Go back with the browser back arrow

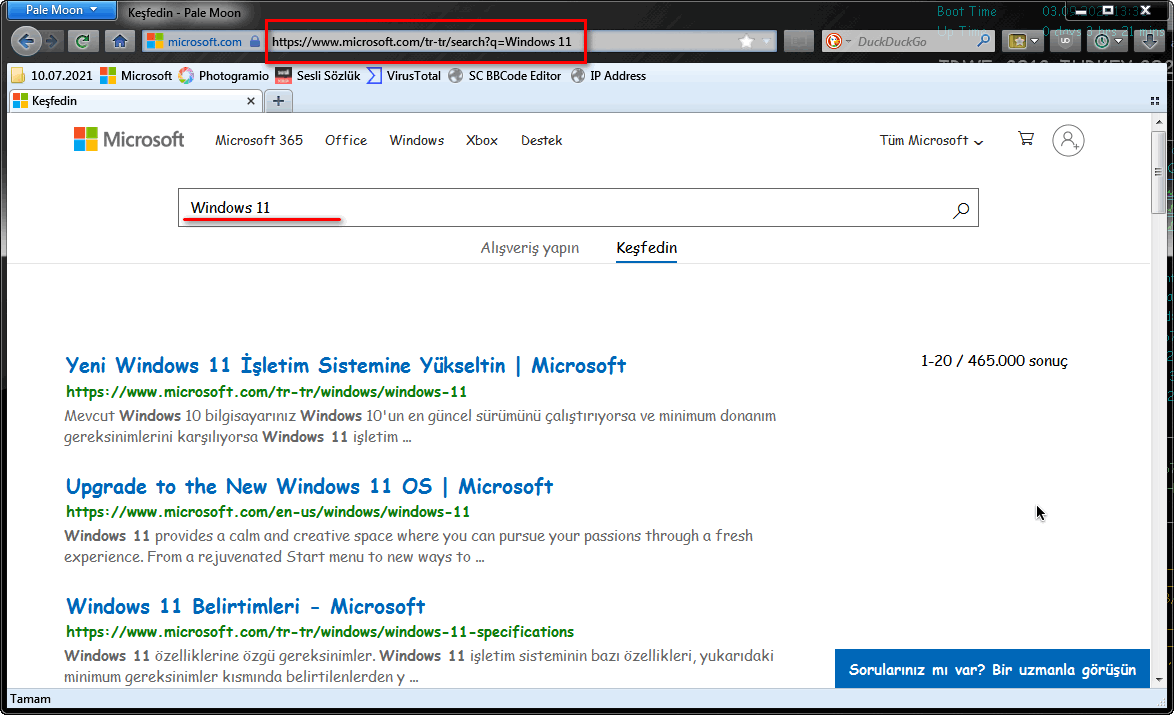click(26, 41)
